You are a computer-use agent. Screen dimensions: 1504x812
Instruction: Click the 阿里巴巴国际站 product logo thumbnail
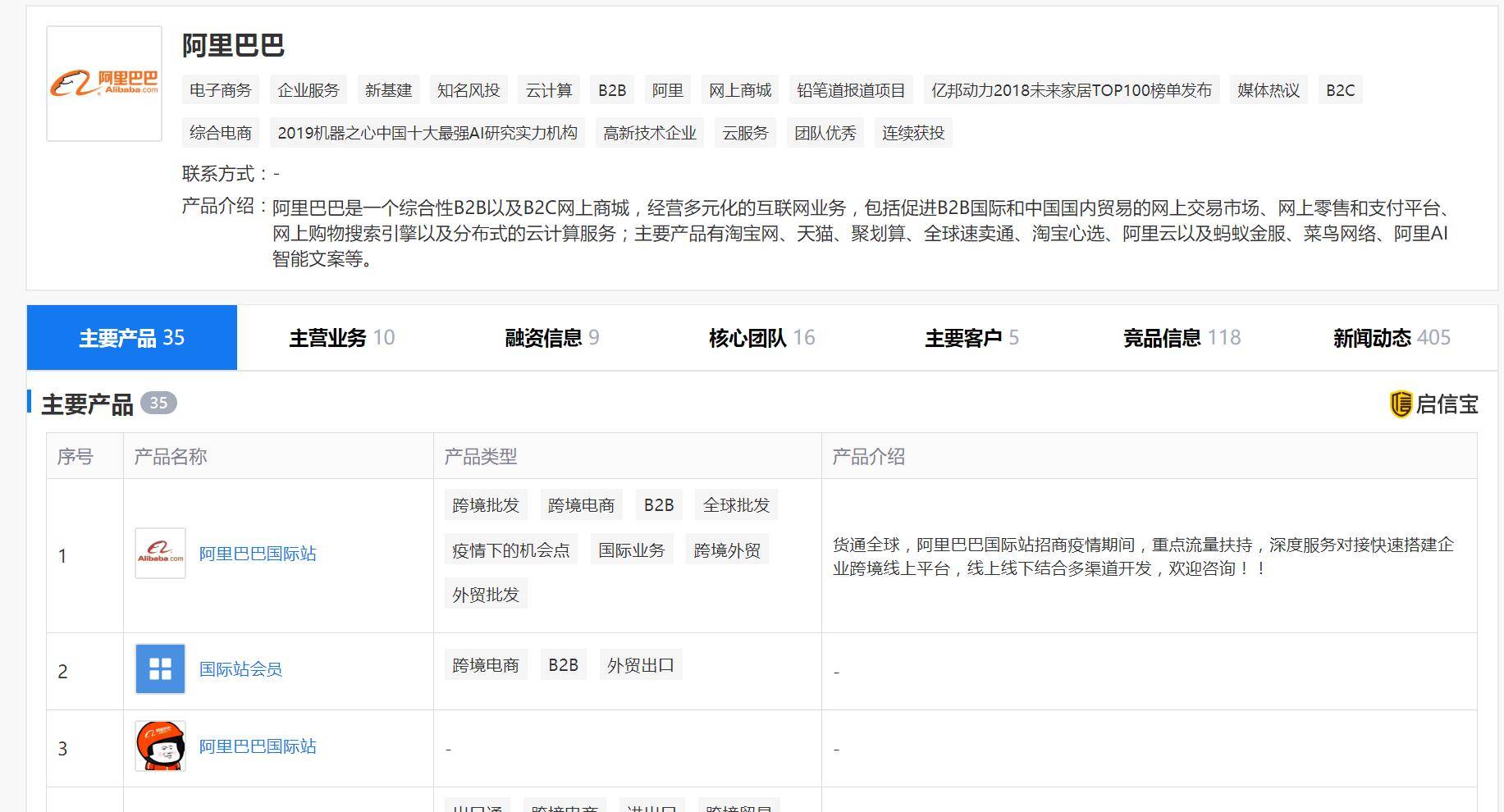(x=160, y=553)
